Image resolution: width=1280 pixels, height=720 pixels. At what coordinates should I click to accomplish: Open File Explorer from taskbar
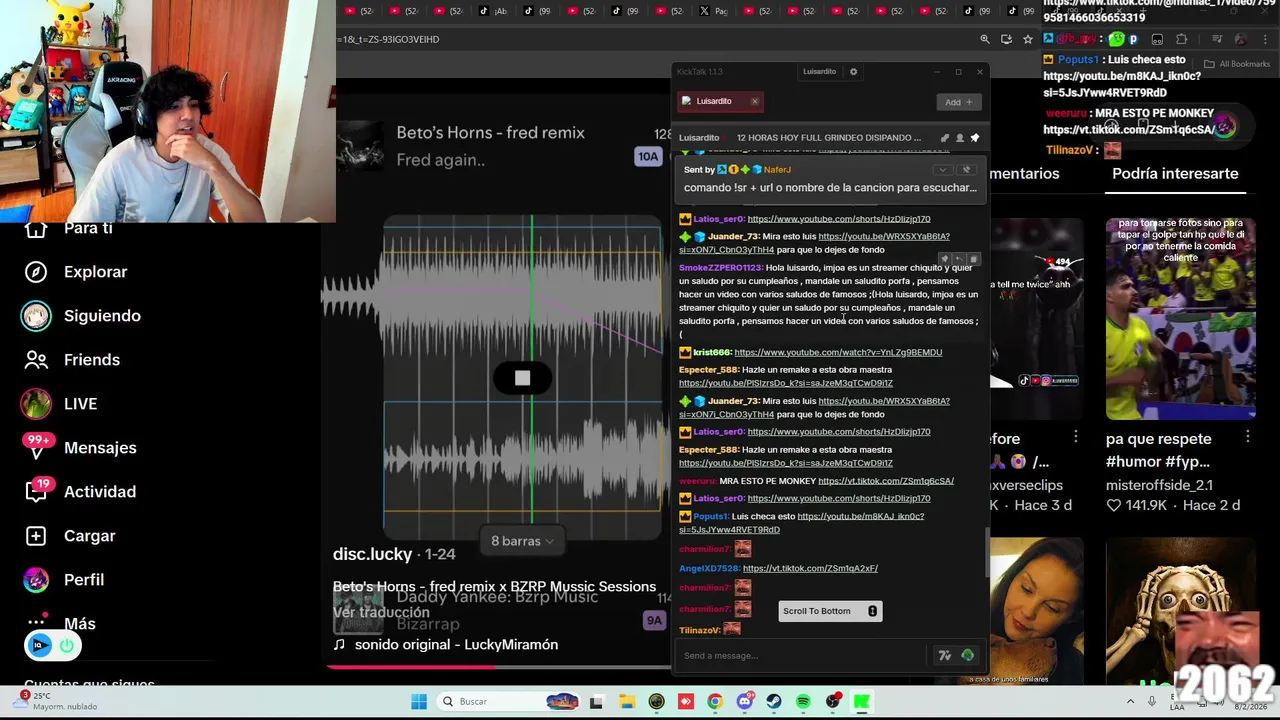(626, 702)
